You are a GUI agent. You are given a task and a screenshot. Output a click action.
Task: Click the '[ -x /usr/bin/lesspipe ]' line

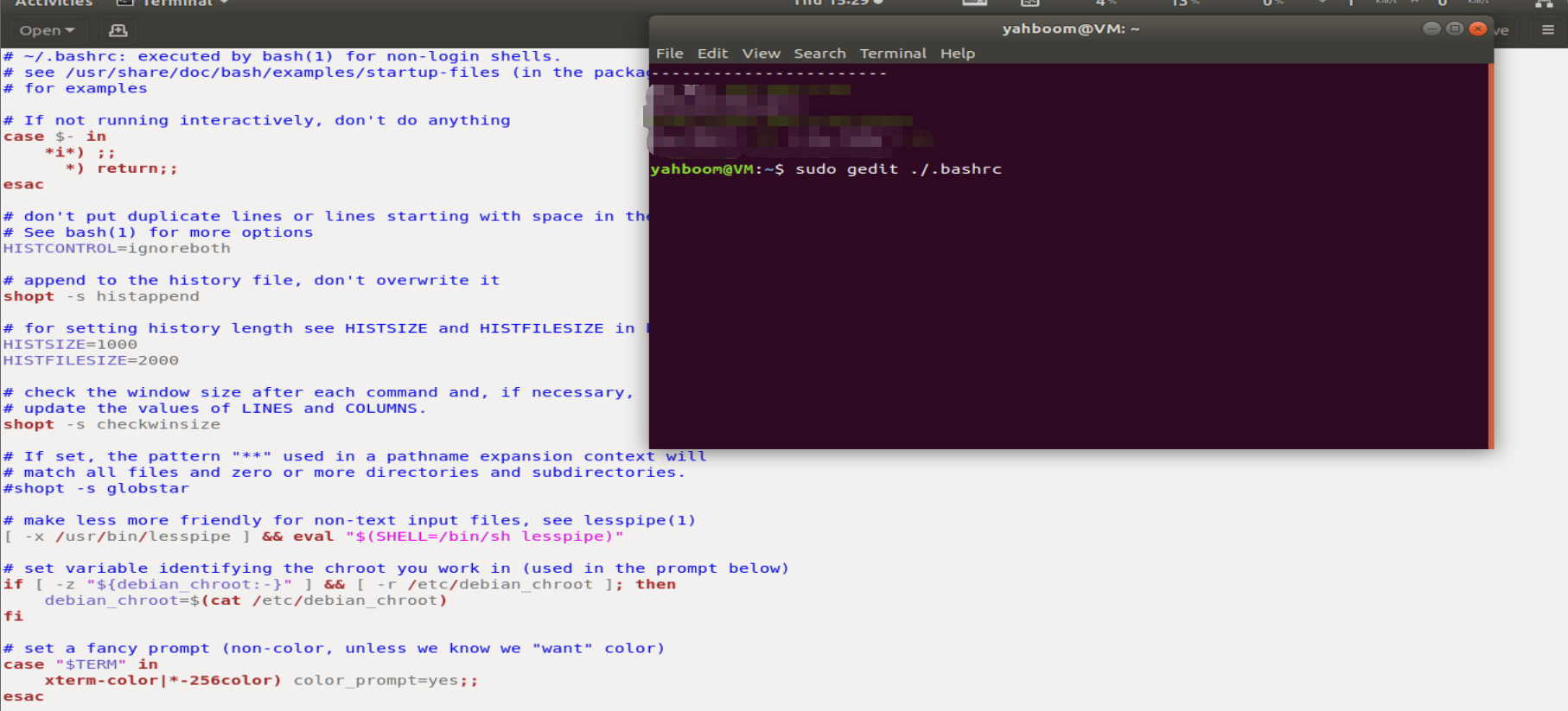coord(314,536)
